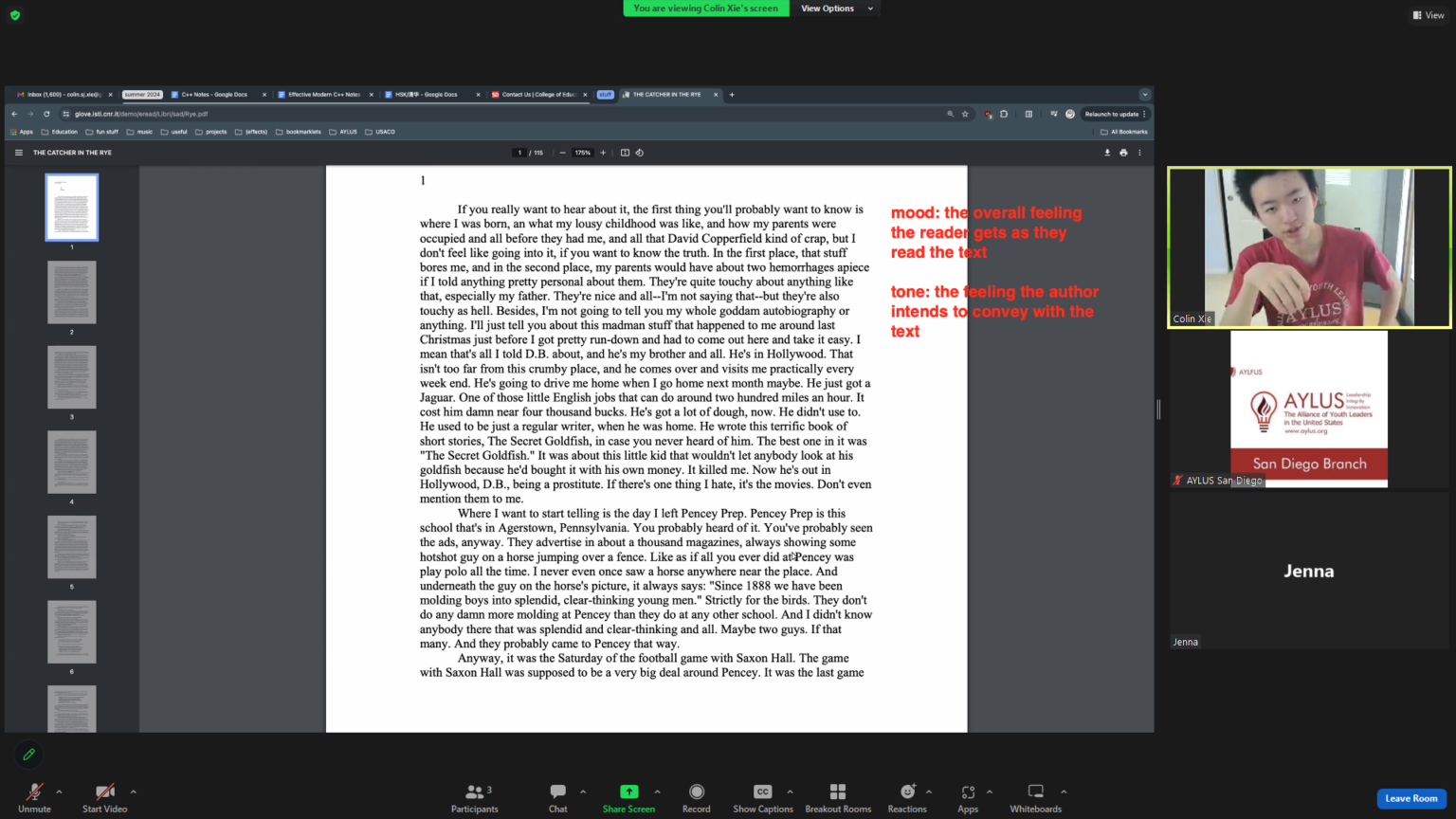Click the summer 2024 tab group label

click(142, 95)
